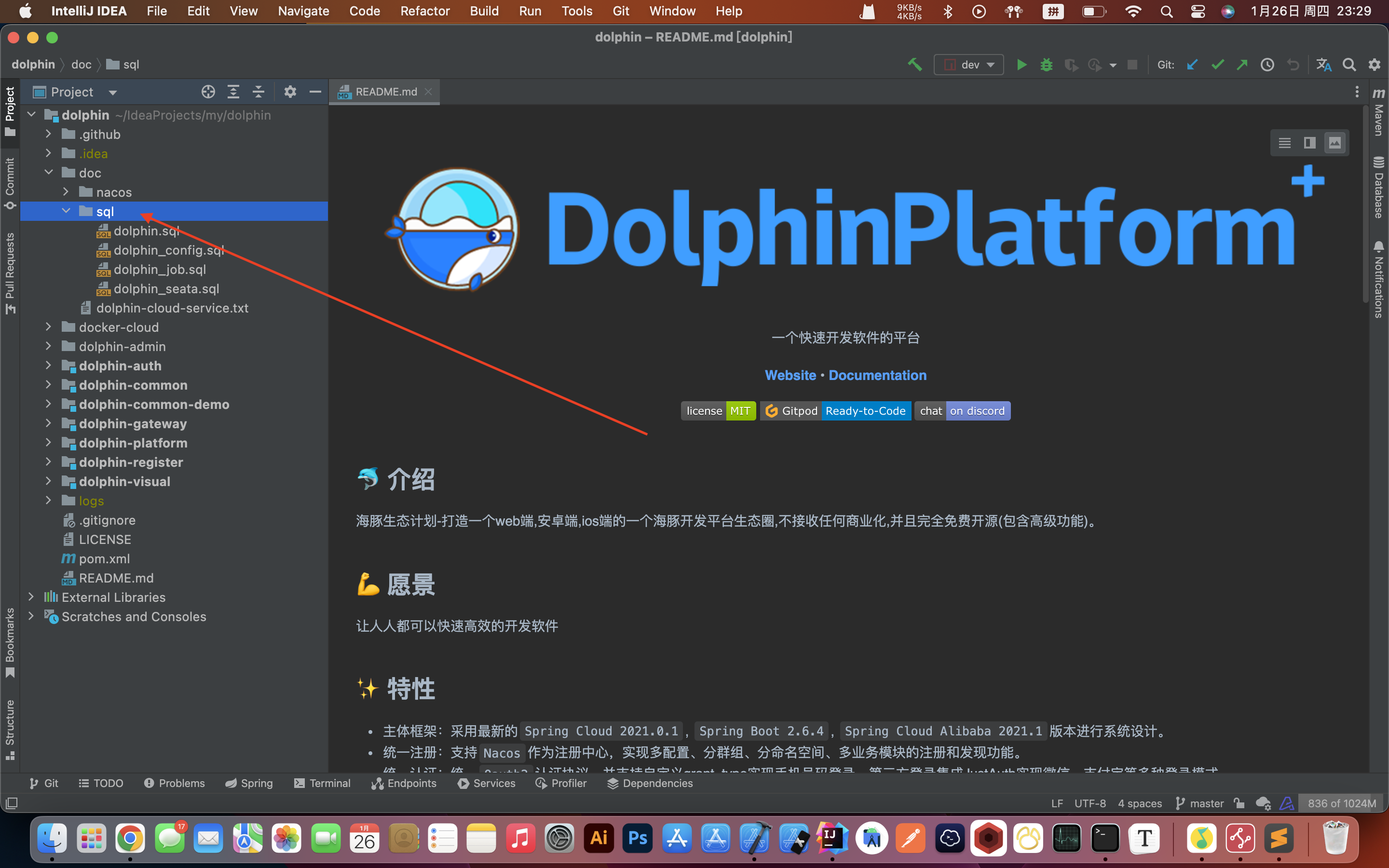Screen dimensions: 1389x868
Task: Click Git Commit green checkmark icon
Action: click(1217, 65)
